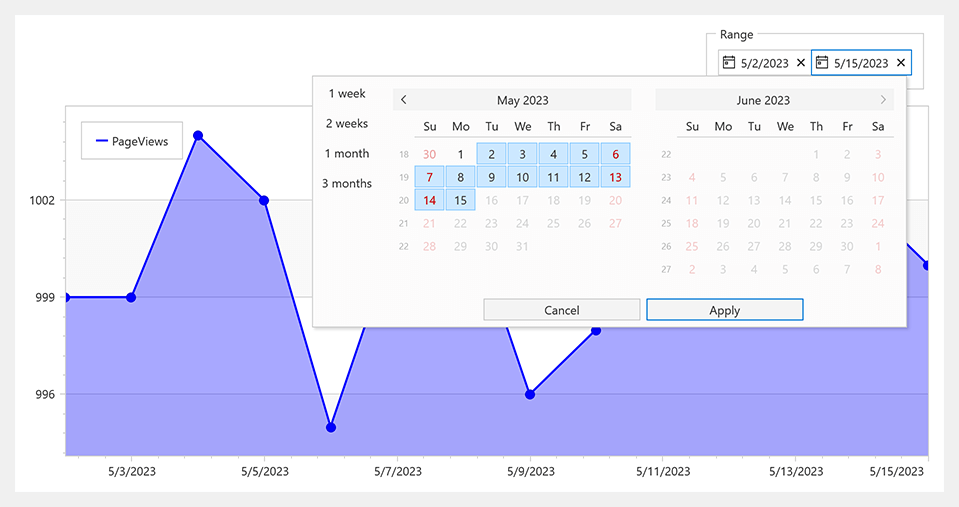
Task: Clear the 5/2/2023 start date
Action: coord(800,63)
